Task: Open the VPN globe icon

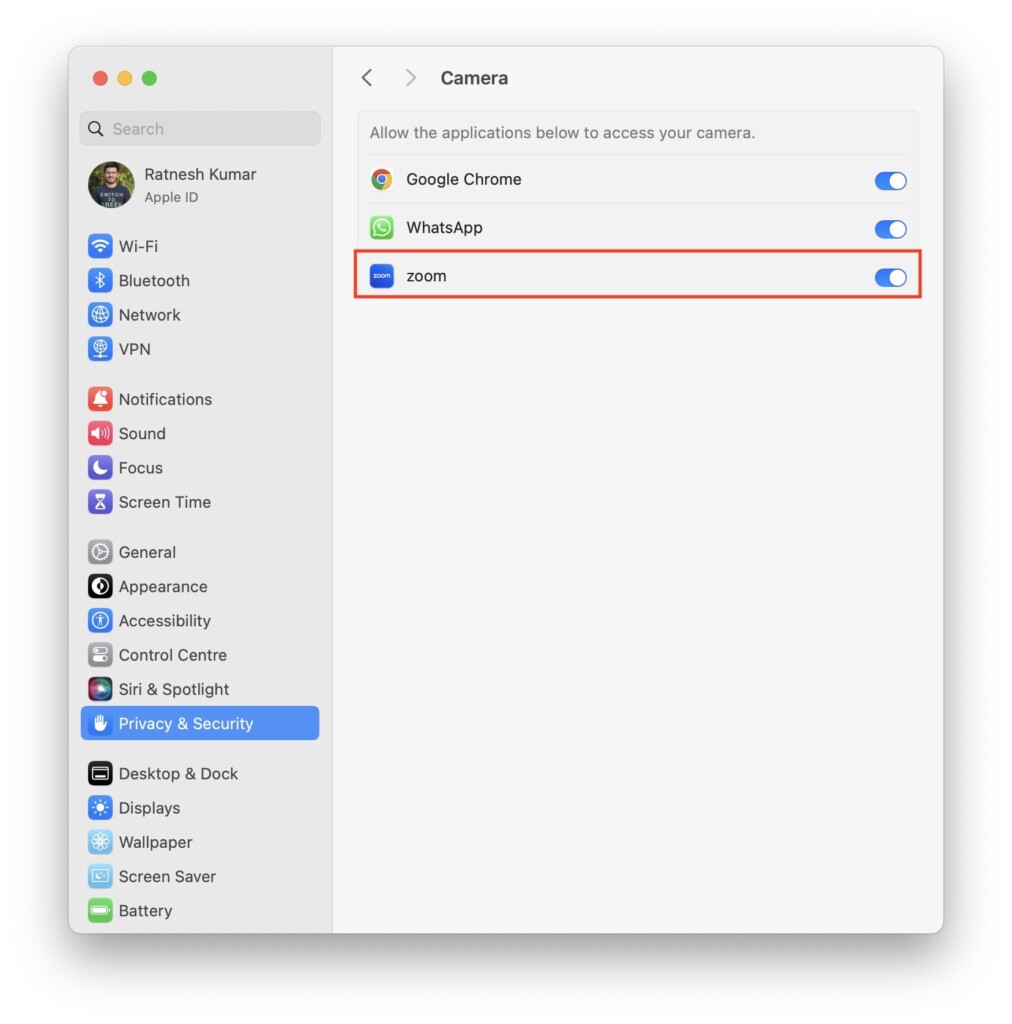Action: 100,349
